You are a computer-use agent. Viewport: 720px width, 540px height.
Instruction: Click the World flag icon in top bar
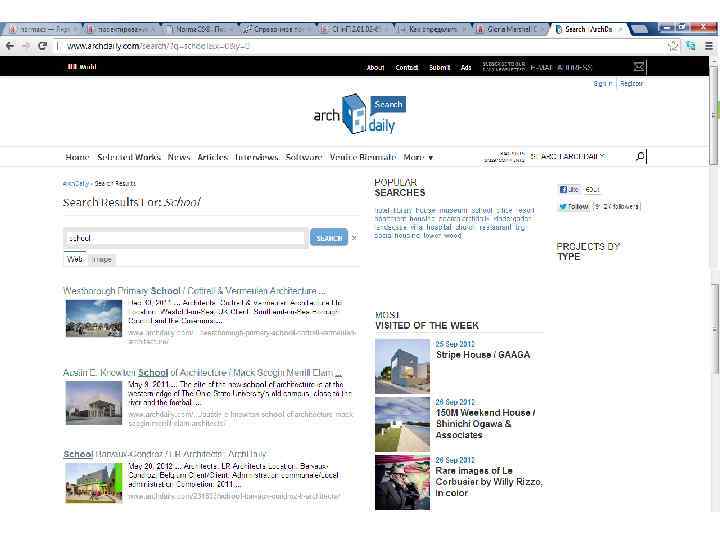coord(72,67)
